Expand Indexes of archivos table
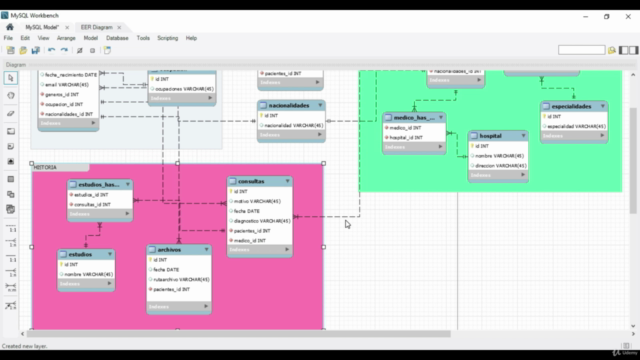Viewport: 640px width, 360px height. pos(206,306)
